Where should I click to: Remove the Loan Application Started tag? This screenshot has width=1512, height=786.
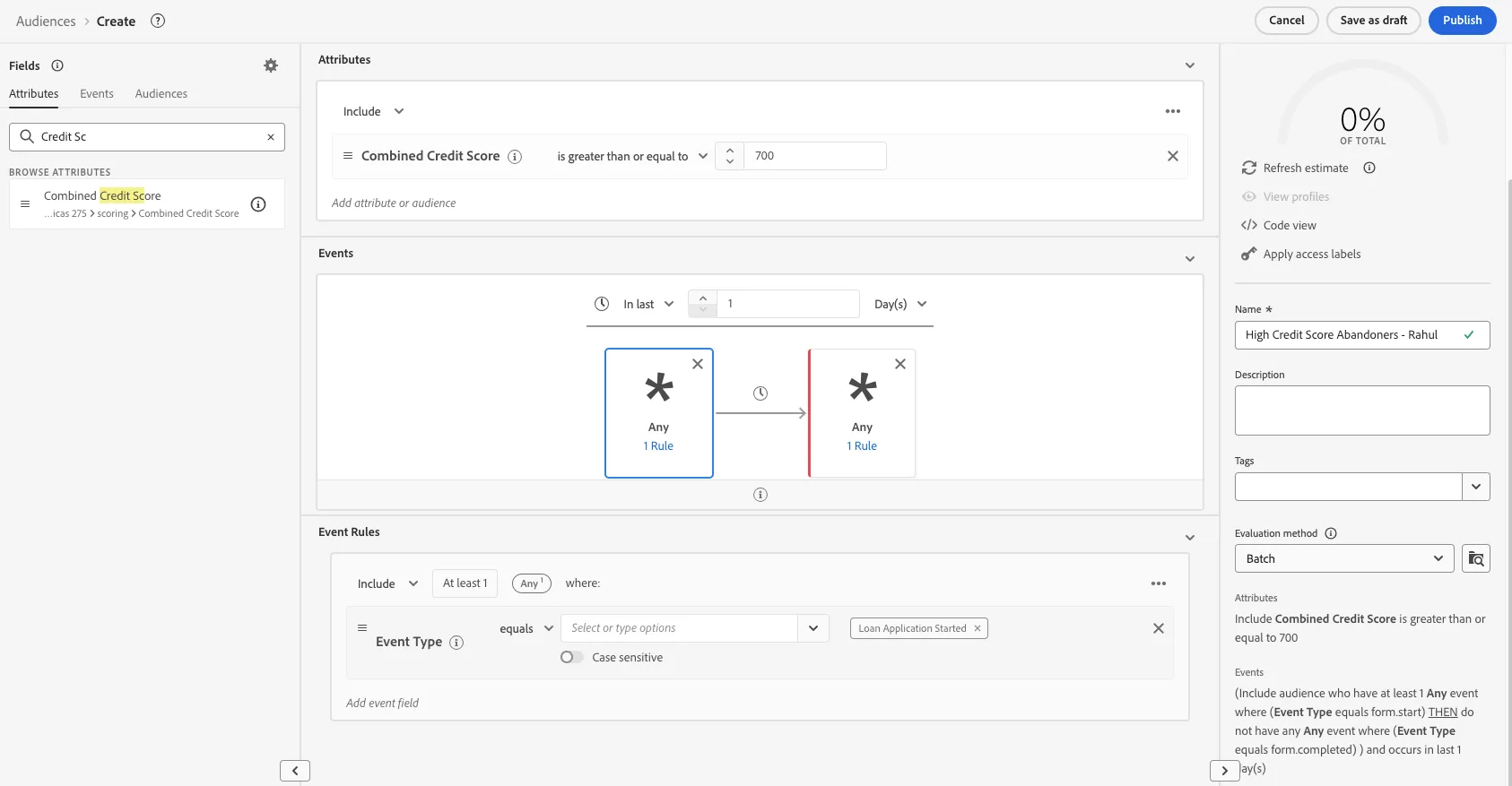978,628
